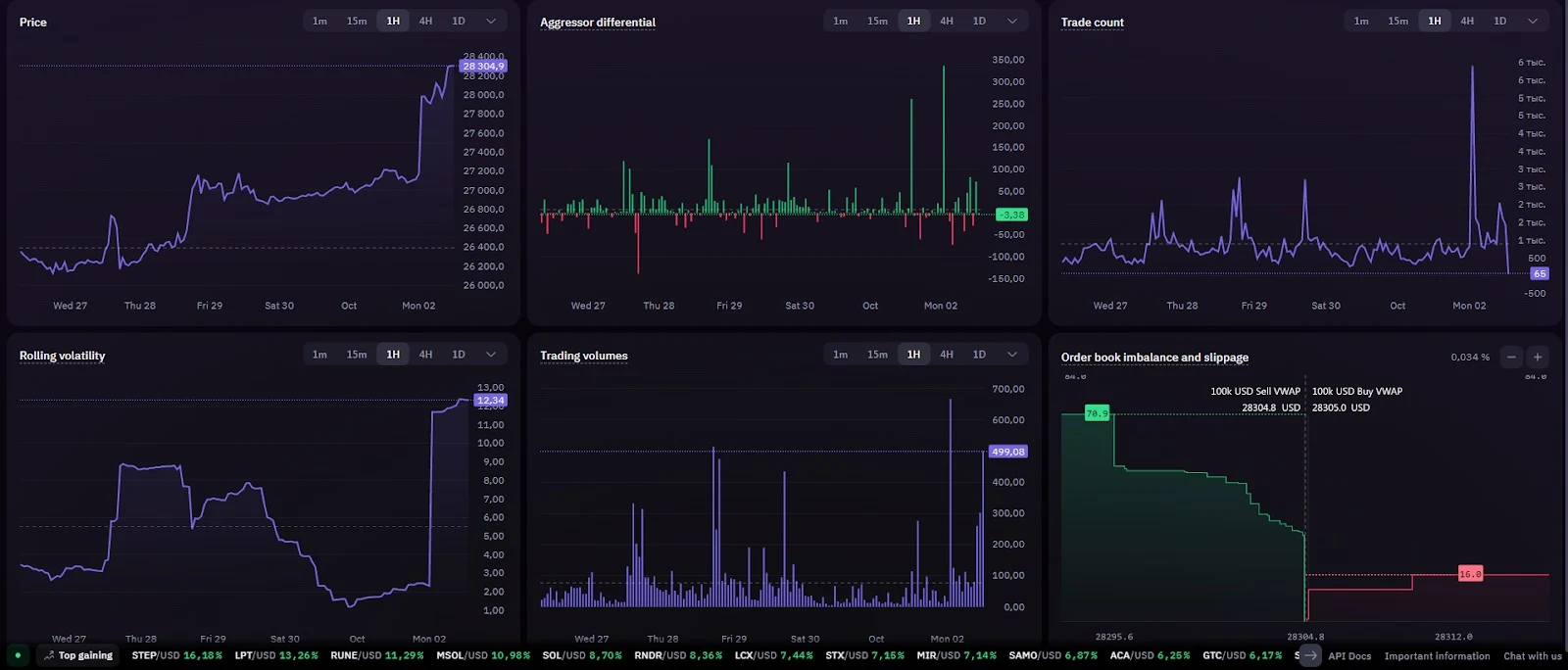This screenshot has width=1568, height=670.
Task: Open the Price panel timeframe chevron dropdown
Action: (491, 21)
